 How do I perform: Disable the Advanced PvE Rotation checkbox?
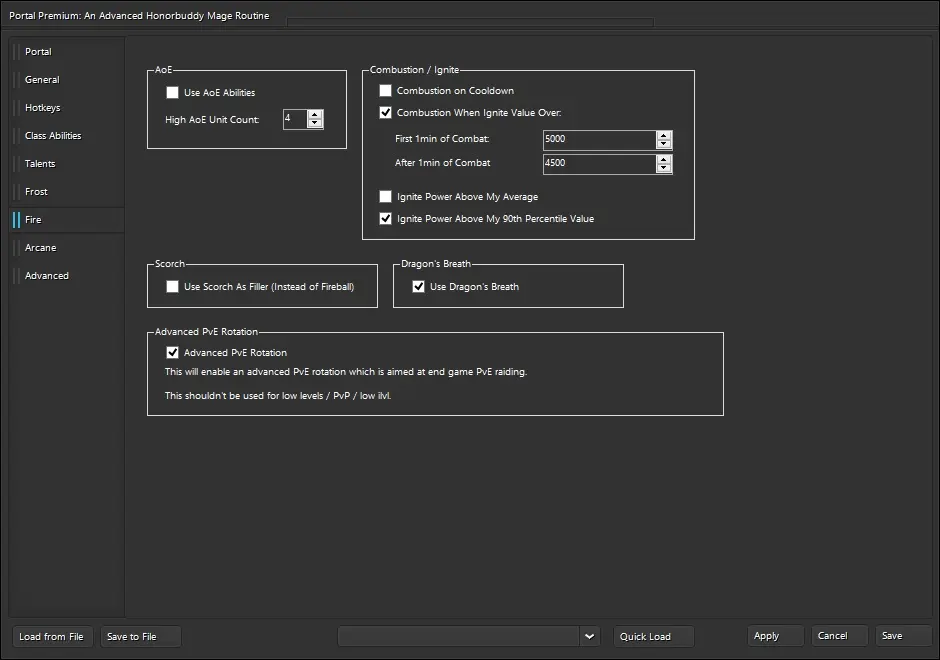(173, 352)
